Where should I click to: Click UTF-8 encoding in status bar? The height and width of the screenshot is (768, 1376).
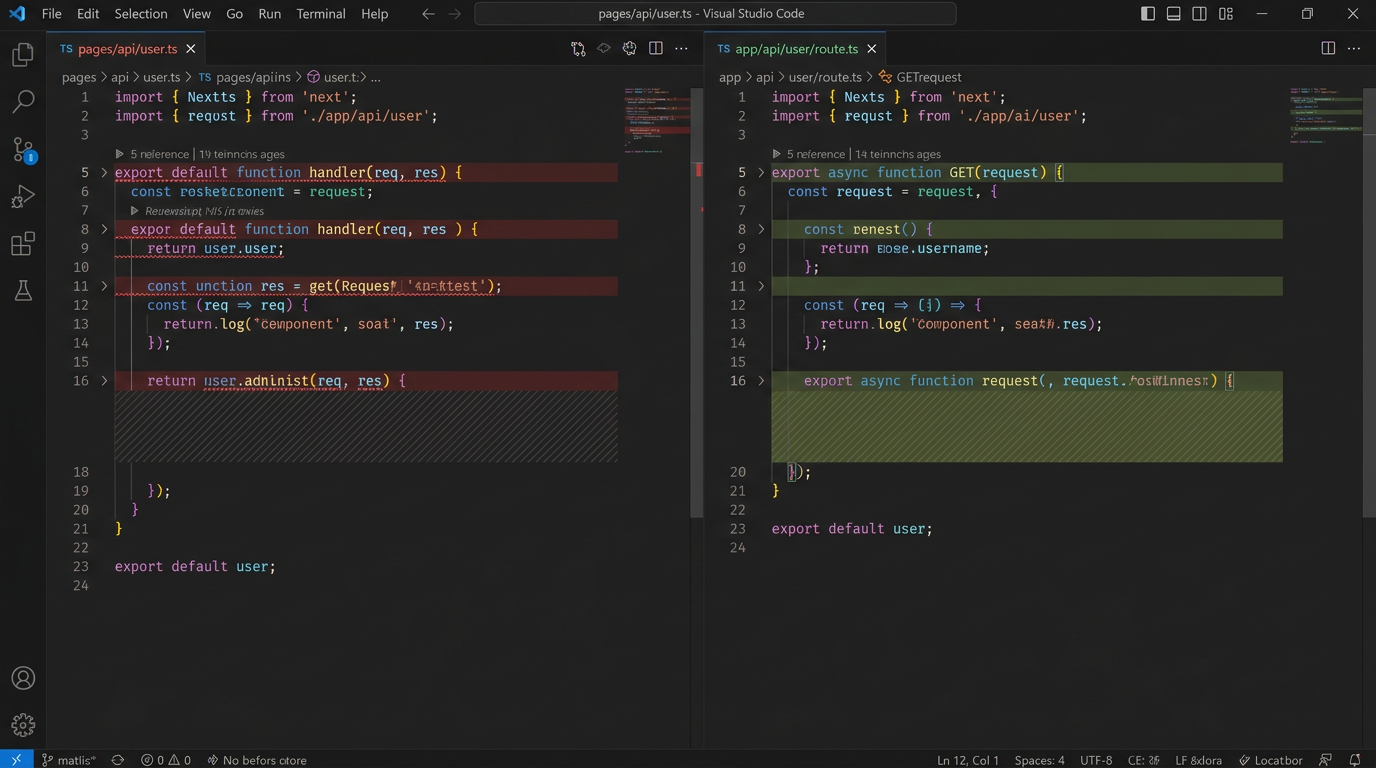(1096, 760)
